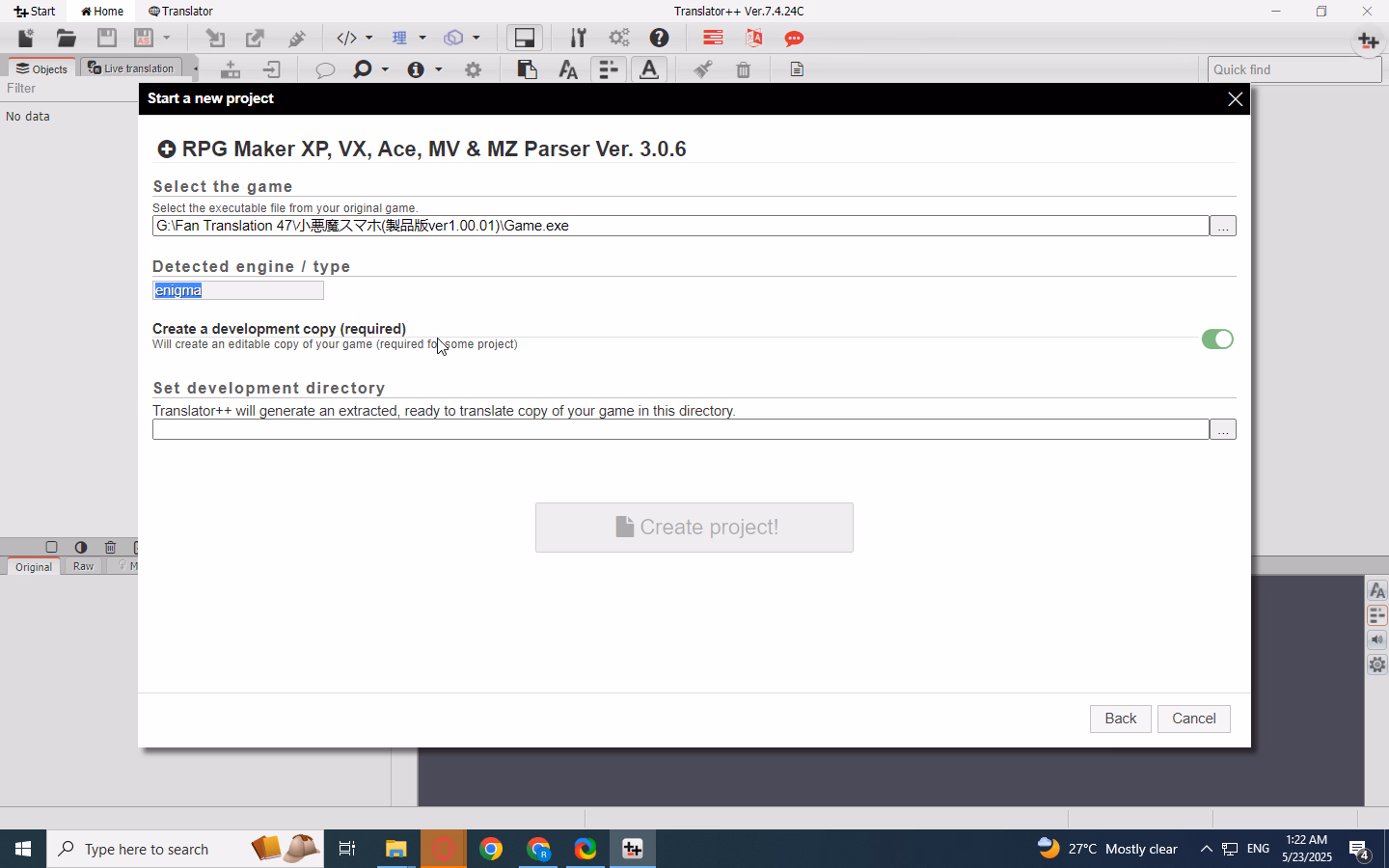Viewport: 1389px width, 868px height.
Task: Collapse the side panel arrow
Action: pos(195,68)
